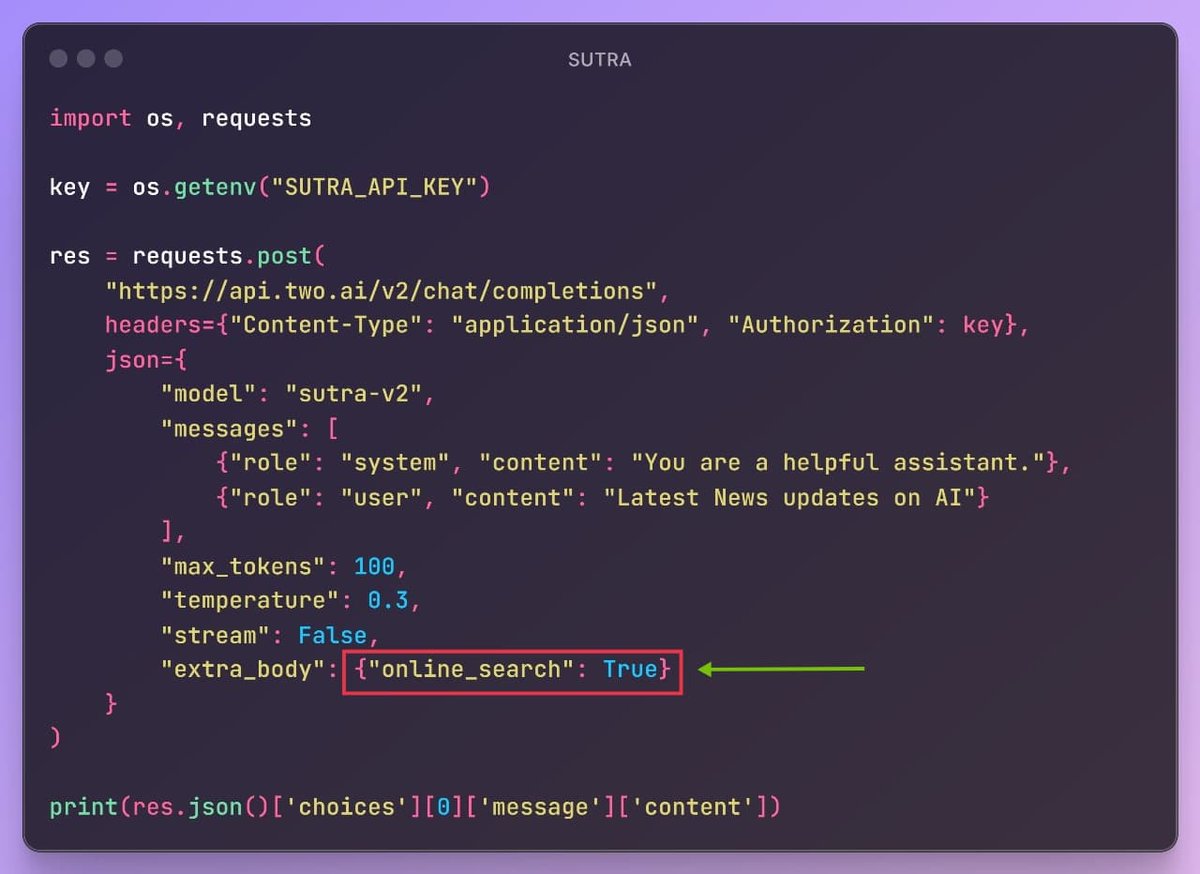Click requests in the import line
The image size is (1200, 874).
pyautogui.click(x=256, y=119)
